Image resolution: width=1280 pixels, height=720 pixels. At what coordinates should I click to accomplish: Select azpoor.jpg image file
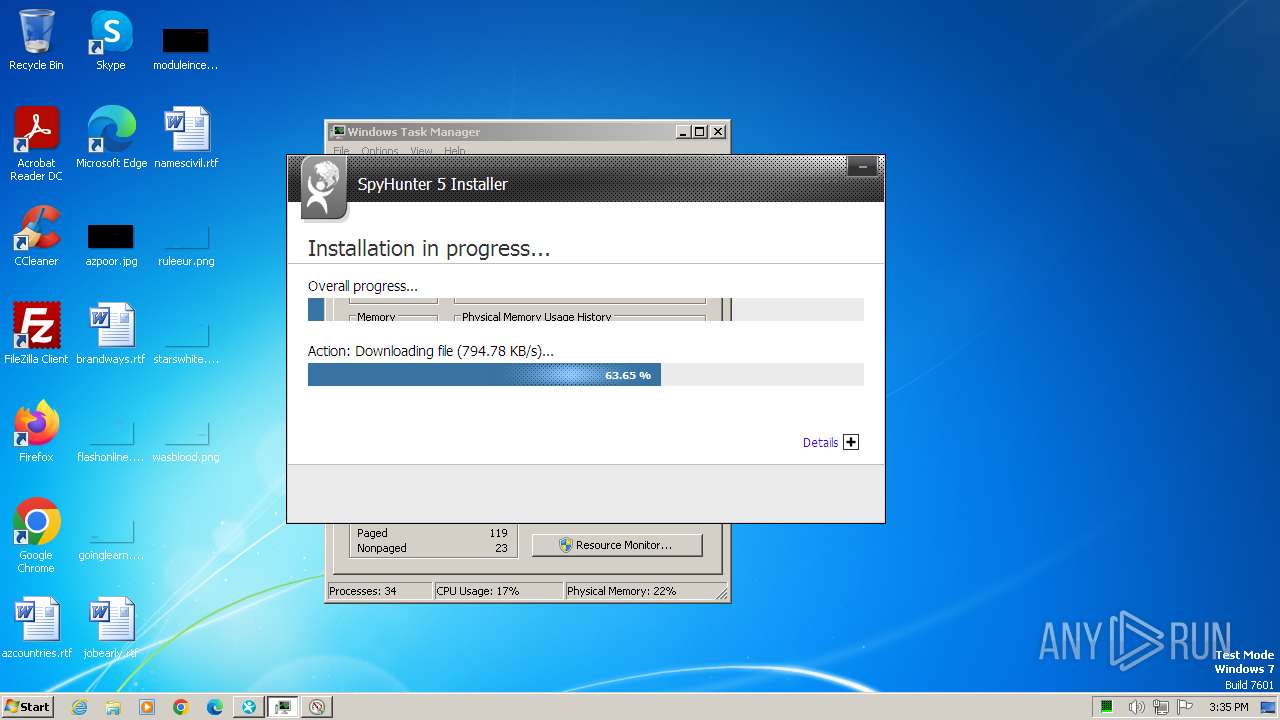pyautogui.click(x=111, y=244)
